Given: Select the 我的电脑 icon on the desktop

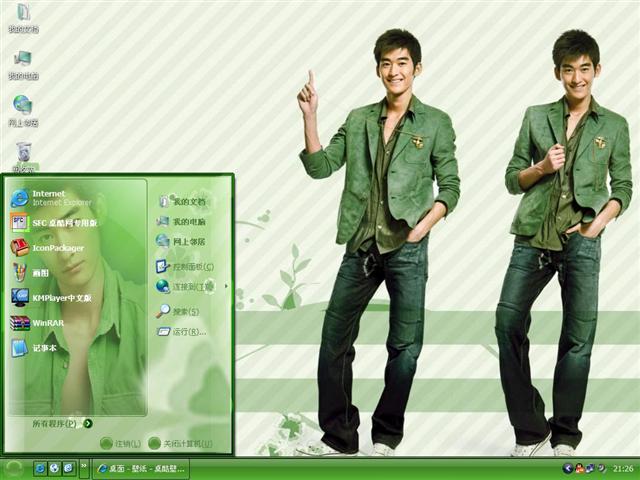Looking at the screenshot, I should pyautogui.click(x=23, y=65).
